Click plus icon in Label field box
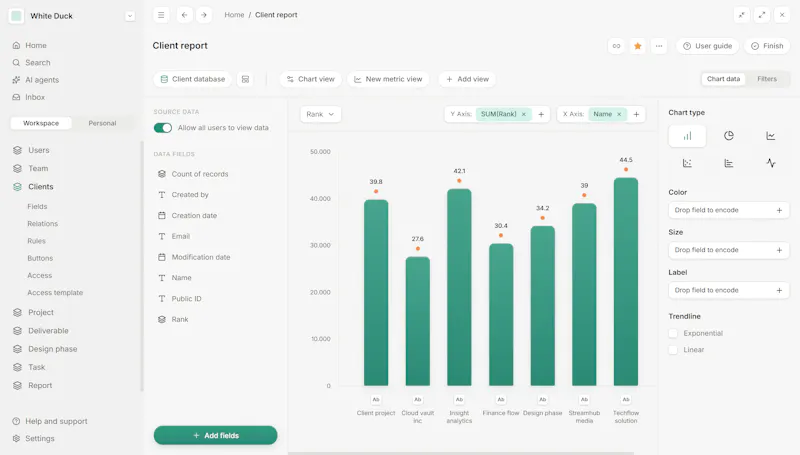The width and height of the screenshot is (800, 455). (x=779, y=290)
